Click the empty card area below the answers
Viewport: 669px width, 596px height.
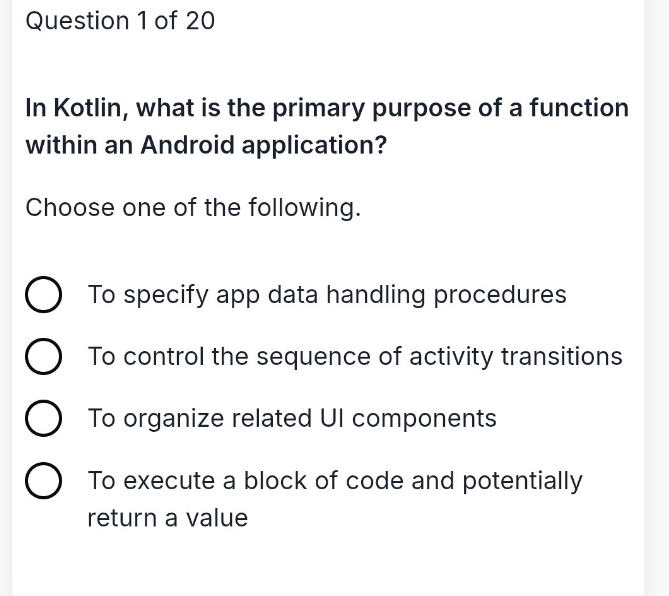click(x=328, y=563)
